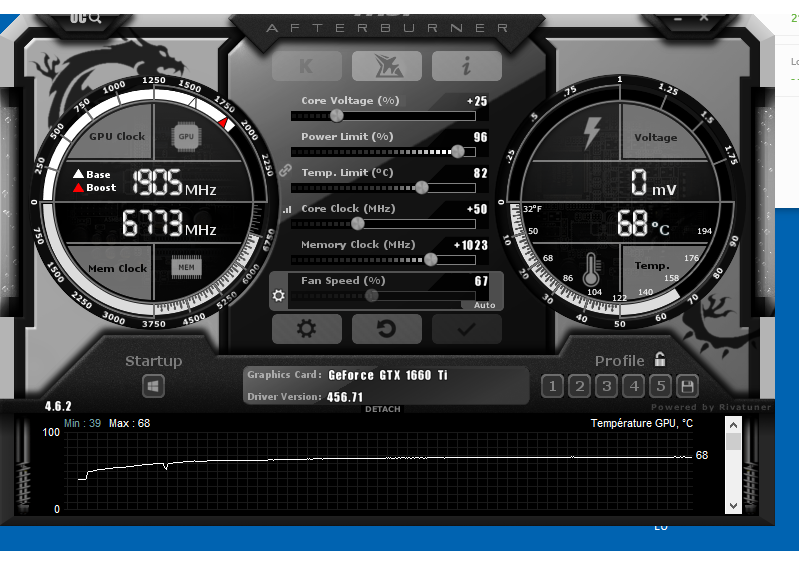
Task: Click the Power Limit slider handle
Action: tap(458, 151)
